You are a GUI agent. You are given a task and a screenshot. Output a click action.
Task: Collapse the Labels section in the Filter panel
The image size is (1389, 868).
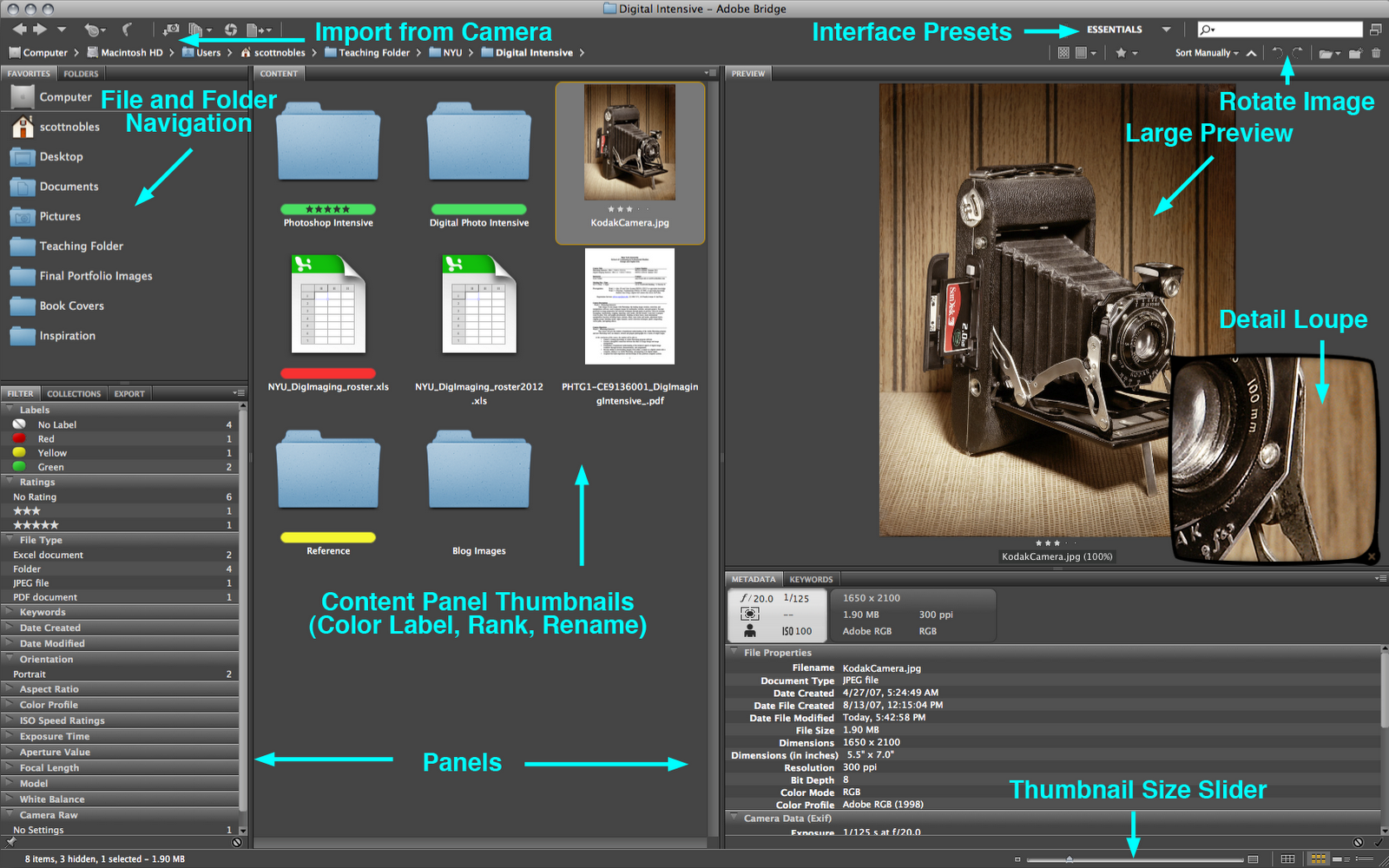tap(10, 409)
